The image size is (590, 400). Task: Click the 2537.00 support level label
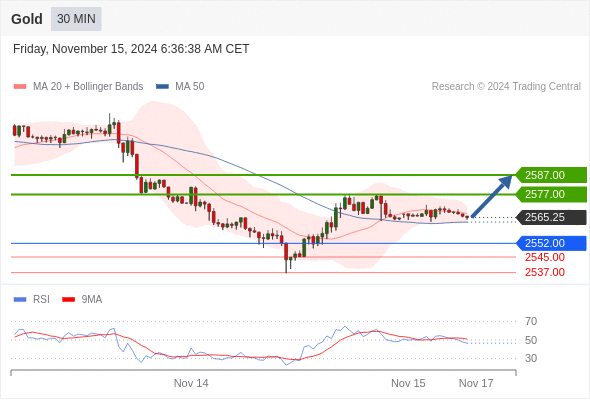[544, 272]
